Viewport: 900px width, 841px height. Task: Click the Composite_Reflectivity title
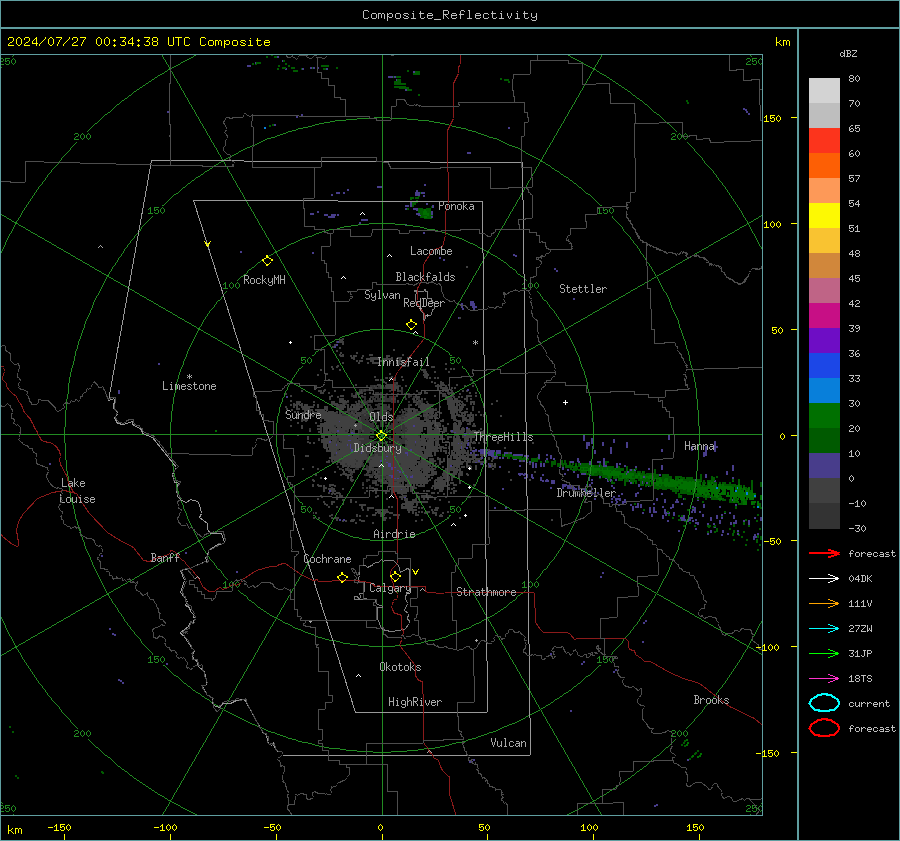(x=450, y=15)
